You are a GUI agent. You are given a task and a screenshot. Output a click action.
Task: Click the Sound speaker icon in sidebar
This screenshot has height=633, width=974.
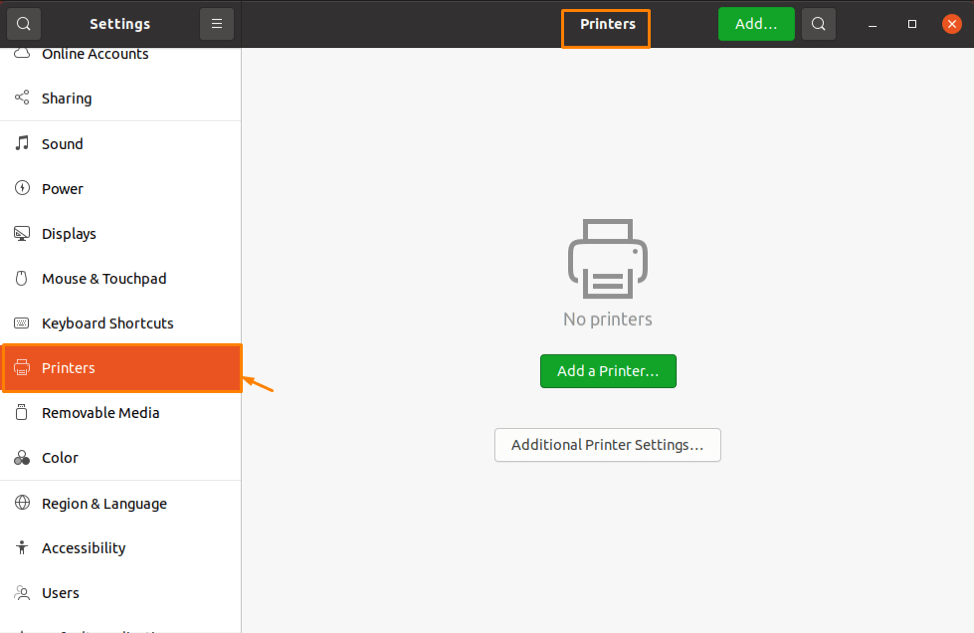21,143
